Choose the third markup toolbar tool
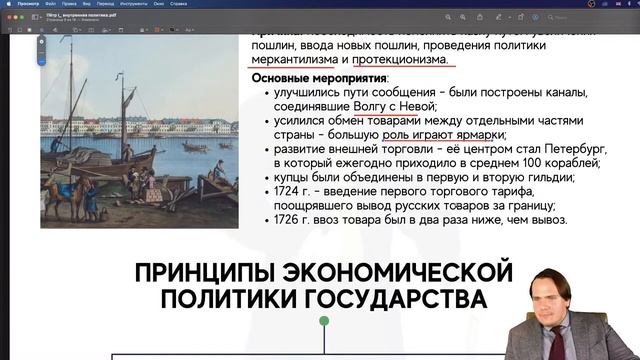 coord(29,30)
